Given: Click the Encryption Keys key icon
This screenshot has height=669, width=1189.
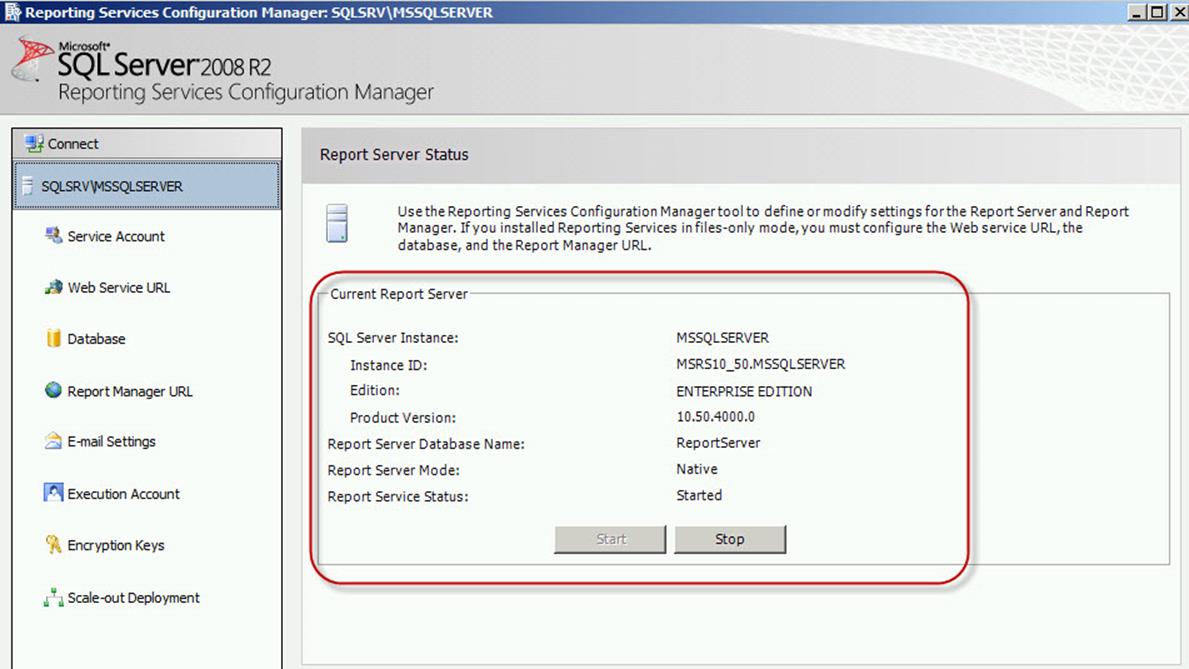Looking at the screenshot, I should pos(53,544).
